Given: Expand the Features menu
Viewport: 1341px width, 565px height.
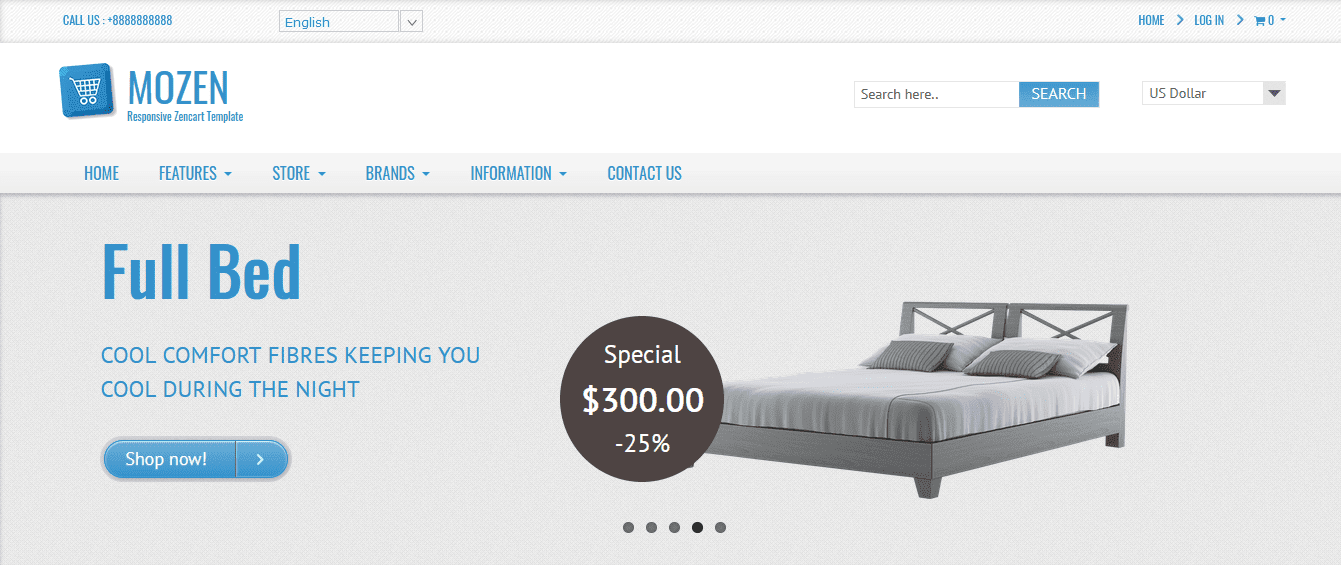Looking at the screenshot, I should [195, 173].
